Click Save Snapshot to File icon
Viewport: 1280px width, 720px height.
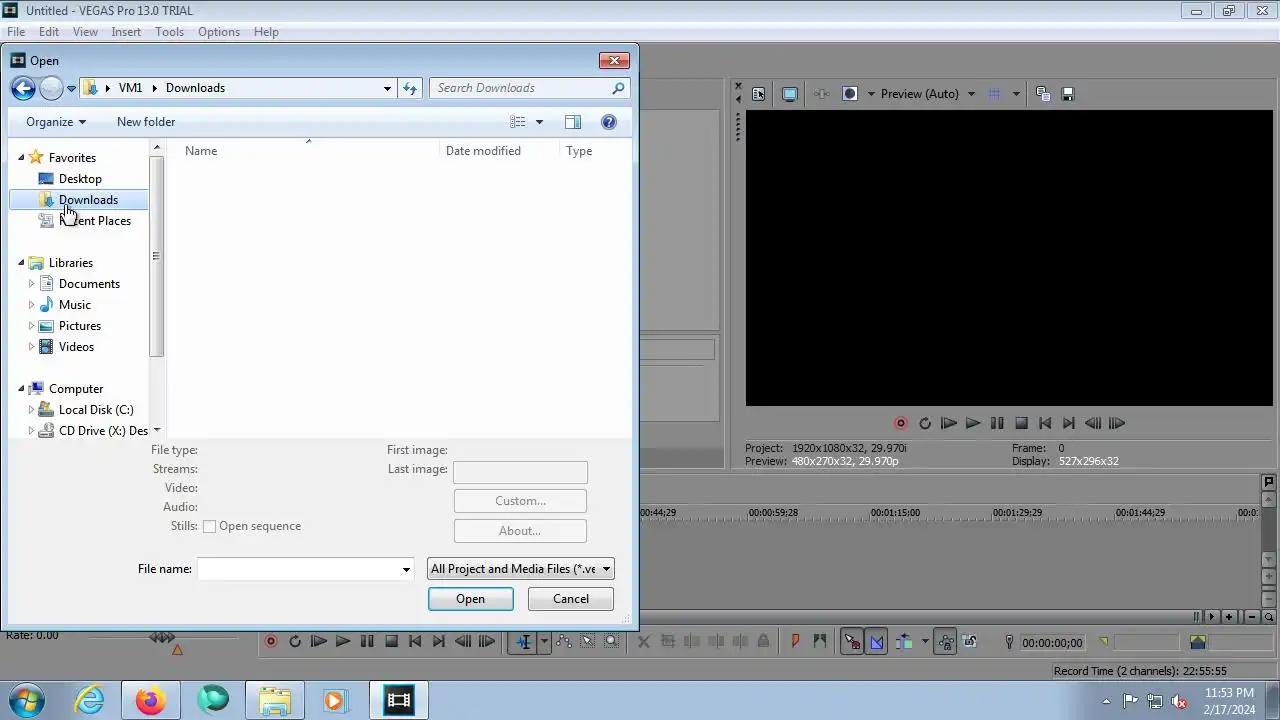[1067, 94]
